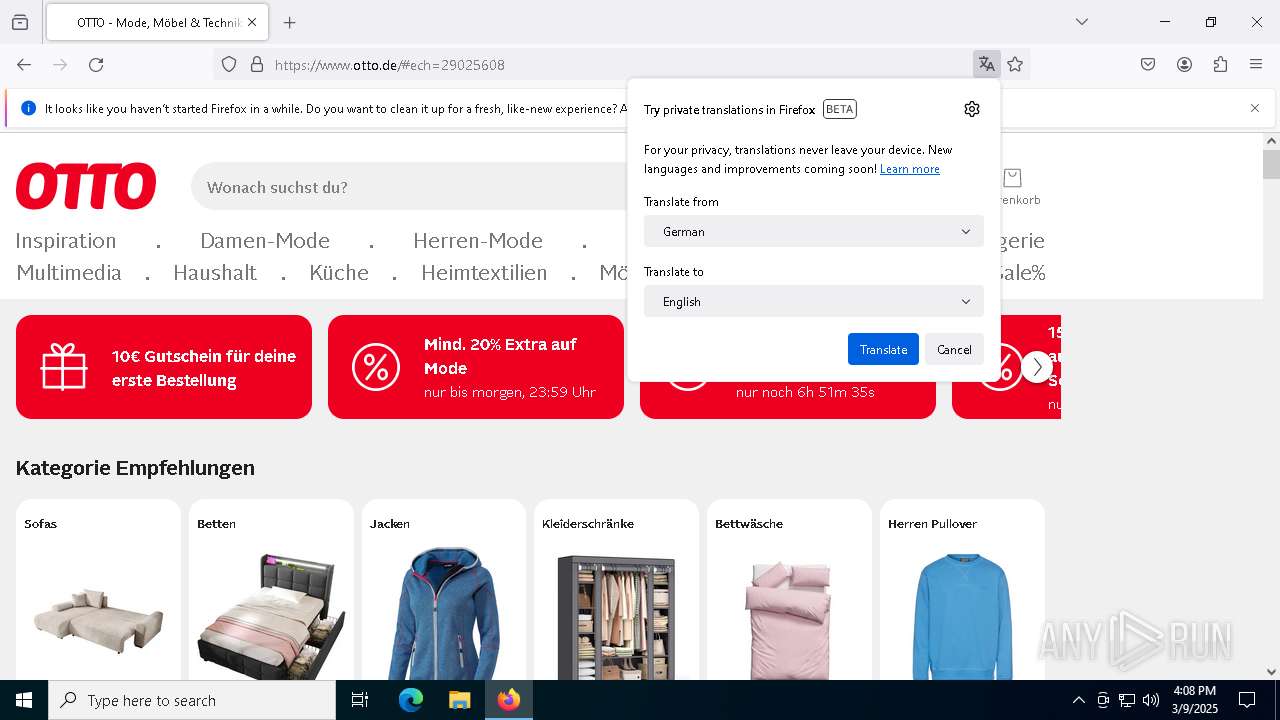The width and height of the screenshot is (1280, 720).
Task: Open the list all tabs chevron
Action: pos(1082,22)
